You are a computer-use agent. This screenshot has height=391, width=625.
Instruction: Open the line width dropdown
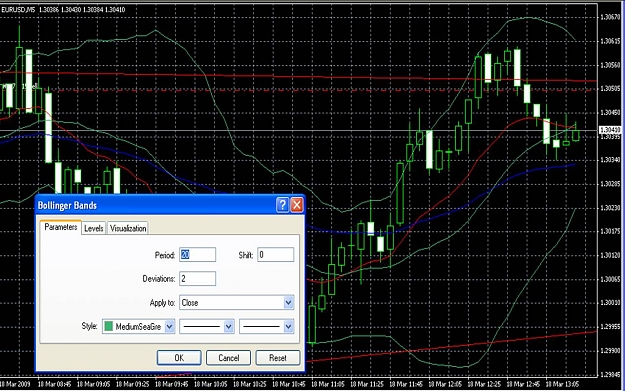[267, 326]
